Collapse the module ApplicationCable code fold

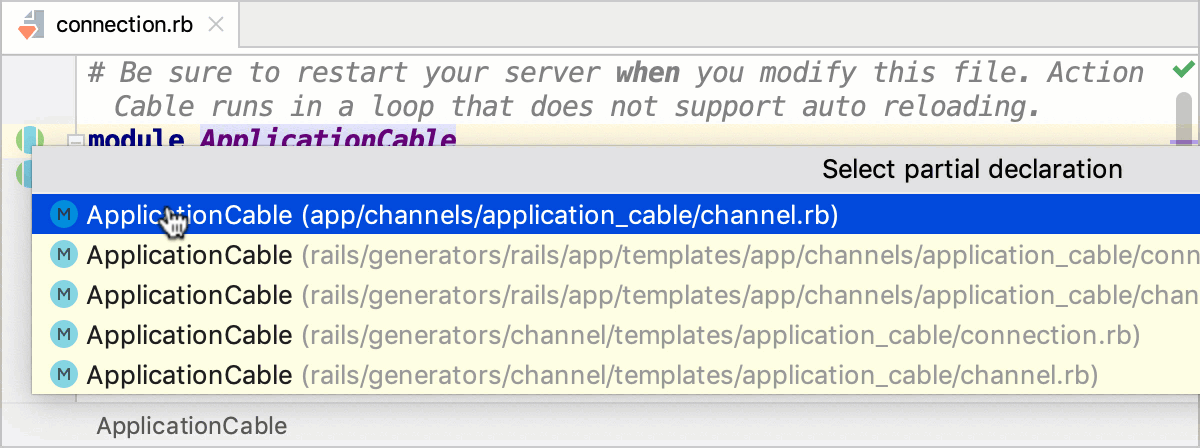[x=74, y=140]
